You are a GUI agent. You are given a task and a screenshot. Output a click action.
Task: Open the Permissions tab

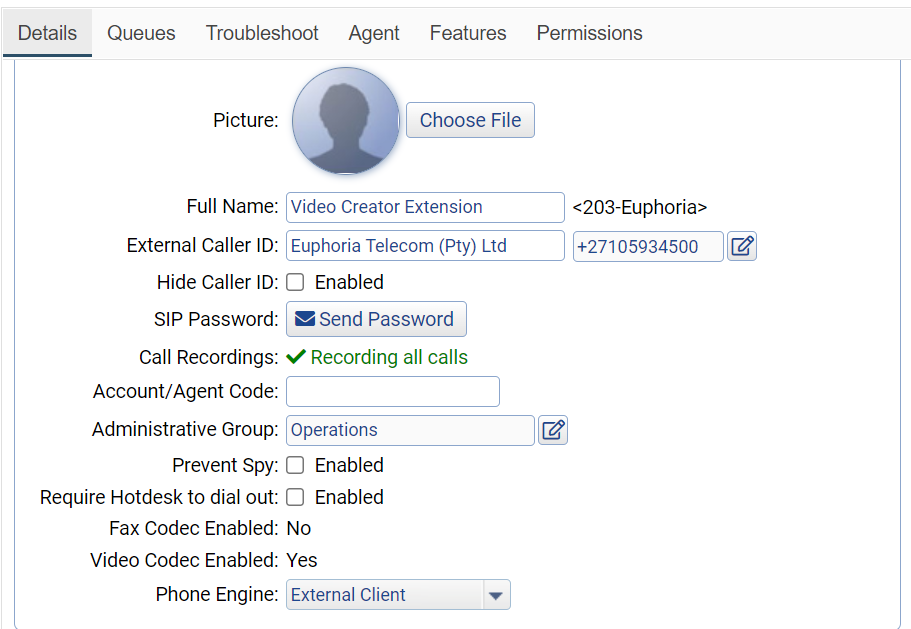589,33
